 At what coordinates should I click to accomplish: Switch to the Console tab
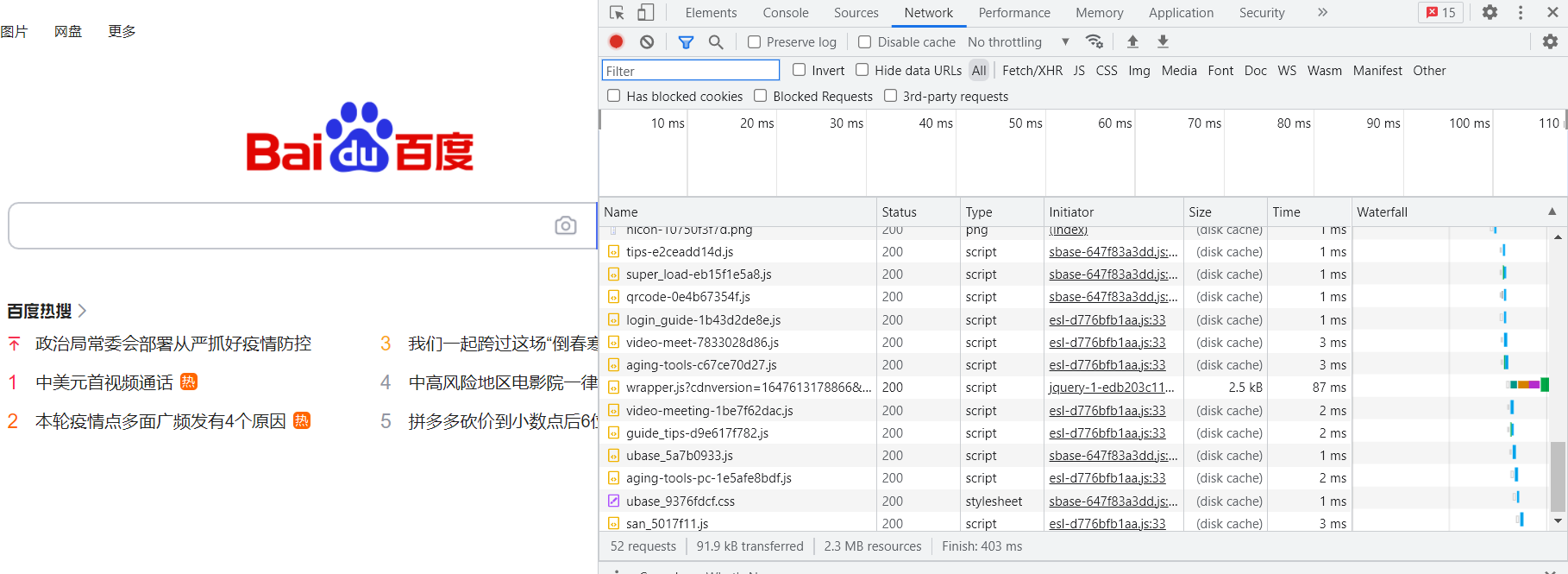(x=786, y=13)
